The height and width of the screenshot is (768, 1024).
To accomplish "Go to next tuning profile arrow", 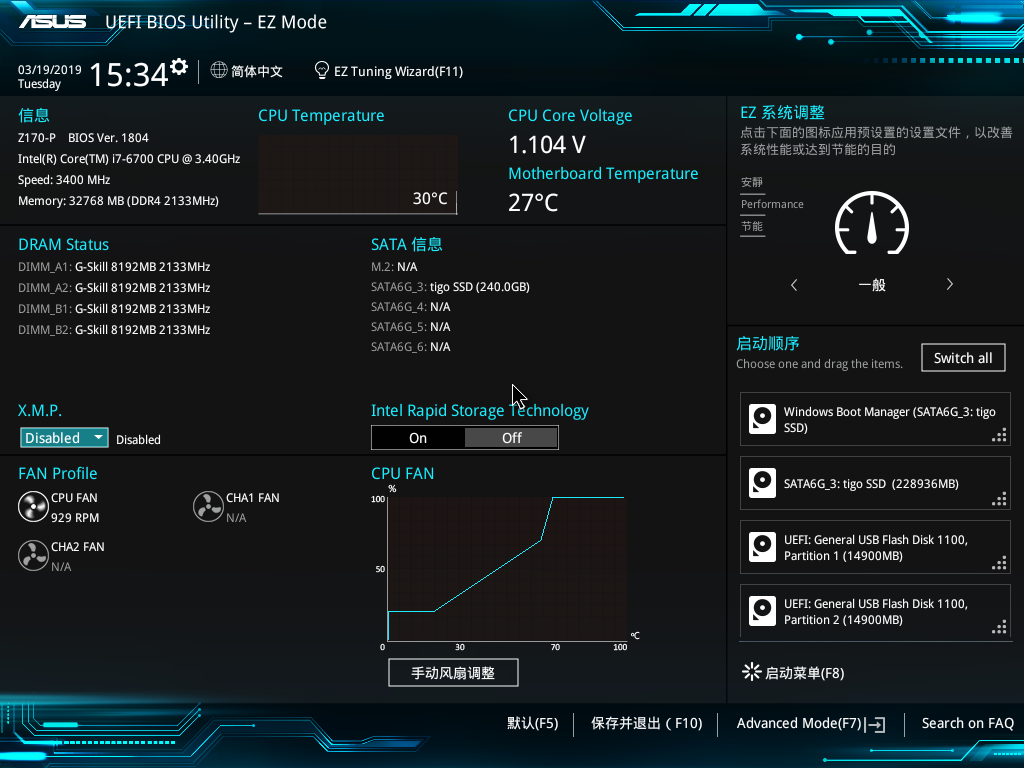I will click(950, 284).
